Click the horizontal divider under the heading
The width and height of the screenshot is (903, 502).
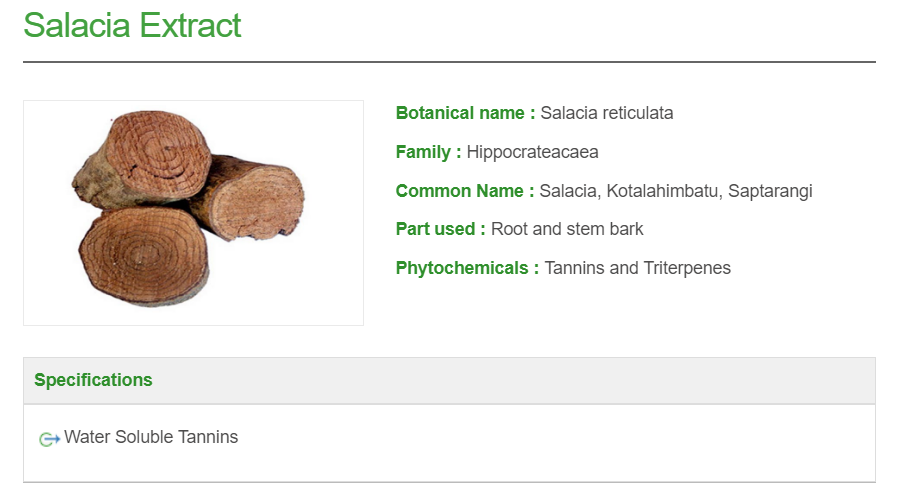(x=449, y=62)
